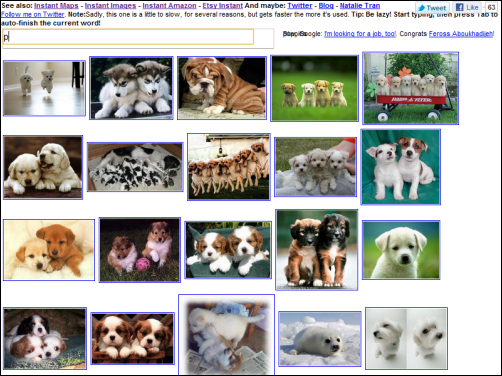Open thumbnail of collie puppies with pink ball
Image resolution: width=502 pixels, height=376 pixels.
pos(140,250)
